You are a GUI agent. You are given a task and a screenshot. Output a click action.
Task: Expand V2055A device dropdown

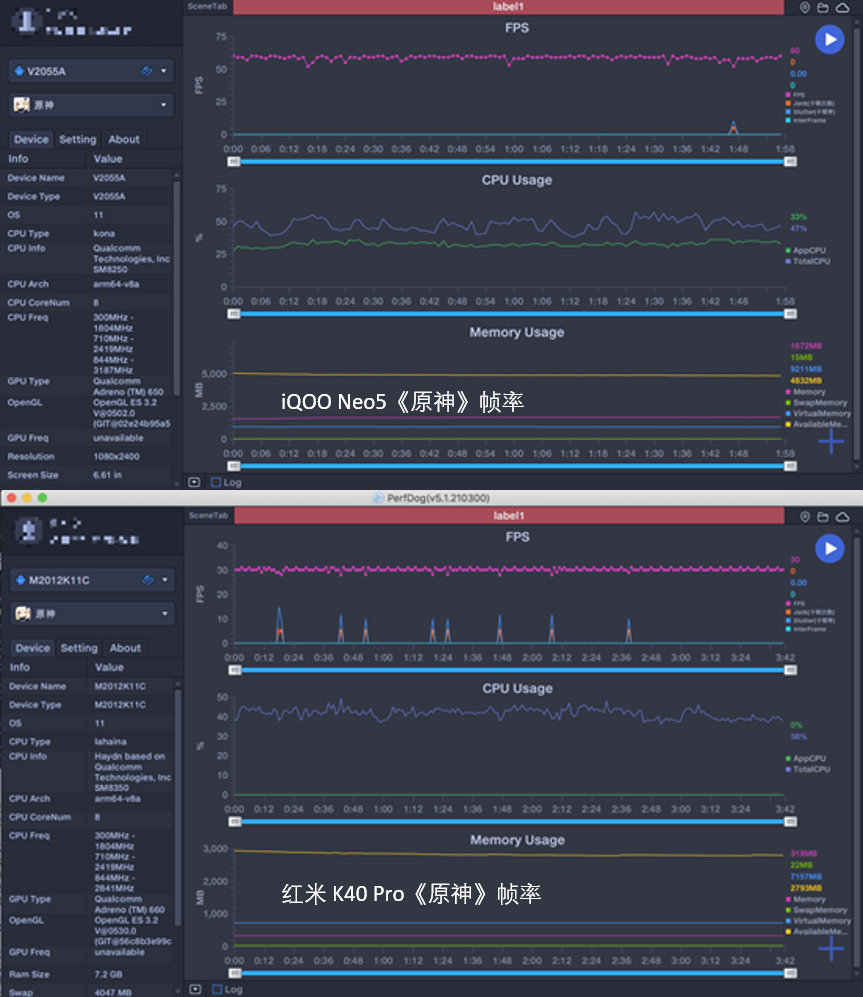[x=163, y=71]
